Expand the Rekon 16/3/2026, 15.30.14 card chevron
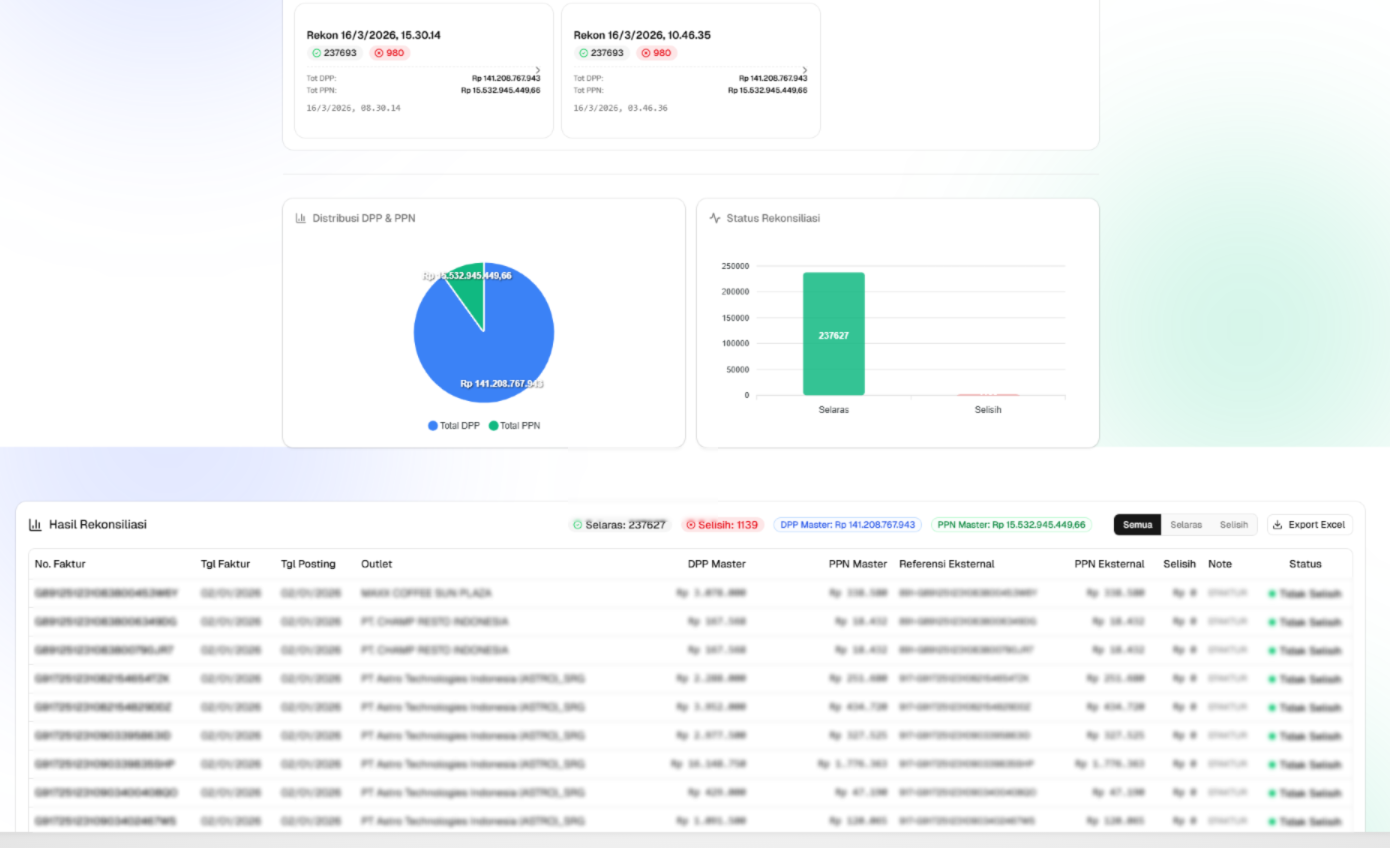 pos(537,69)
